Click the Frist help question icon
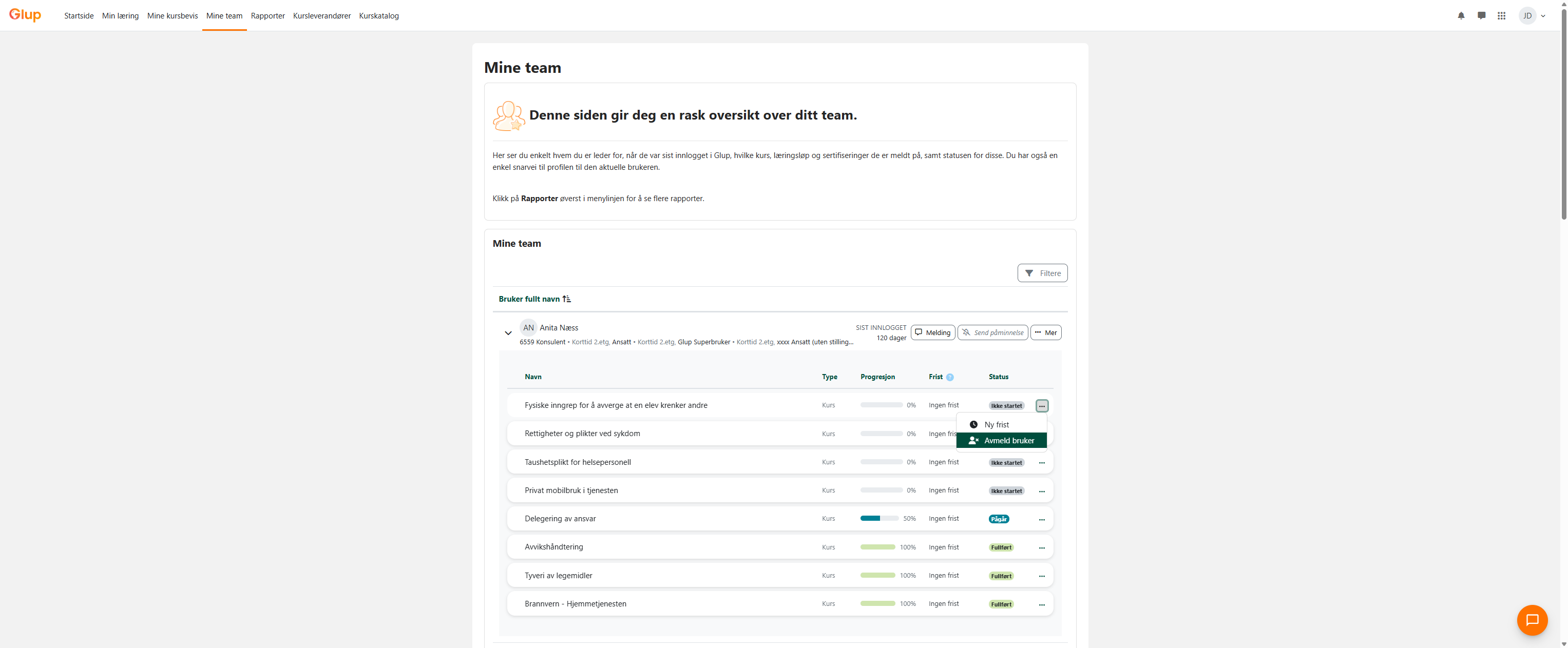This screenshot has height=648, width=1568. 949,377
